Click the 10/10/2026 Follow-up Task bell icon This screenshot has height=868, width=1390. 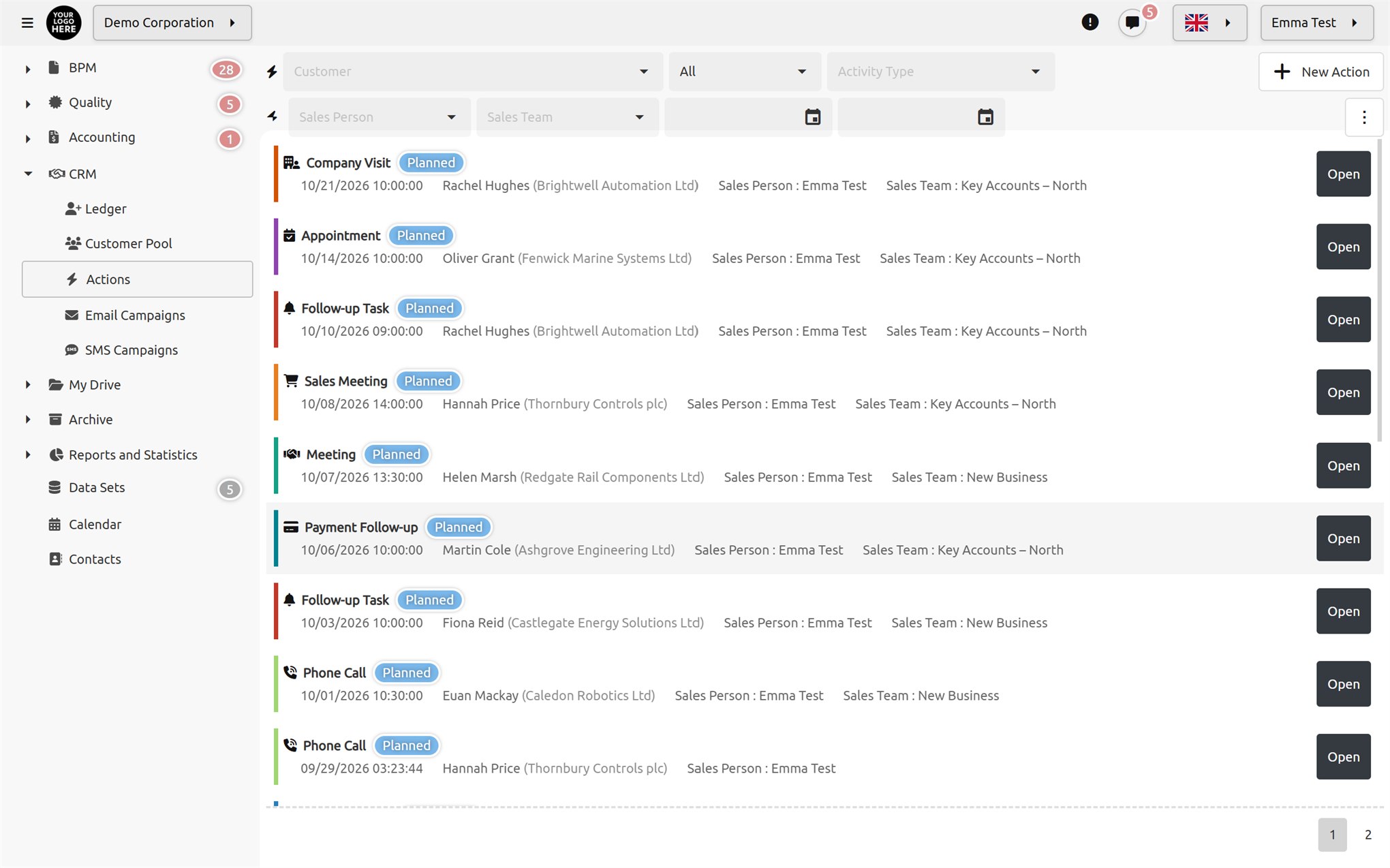pos(290,308)
